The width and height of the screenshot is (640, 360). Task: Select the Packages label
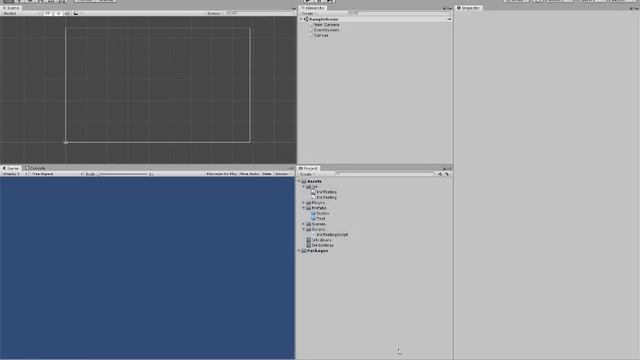point(317,251)
